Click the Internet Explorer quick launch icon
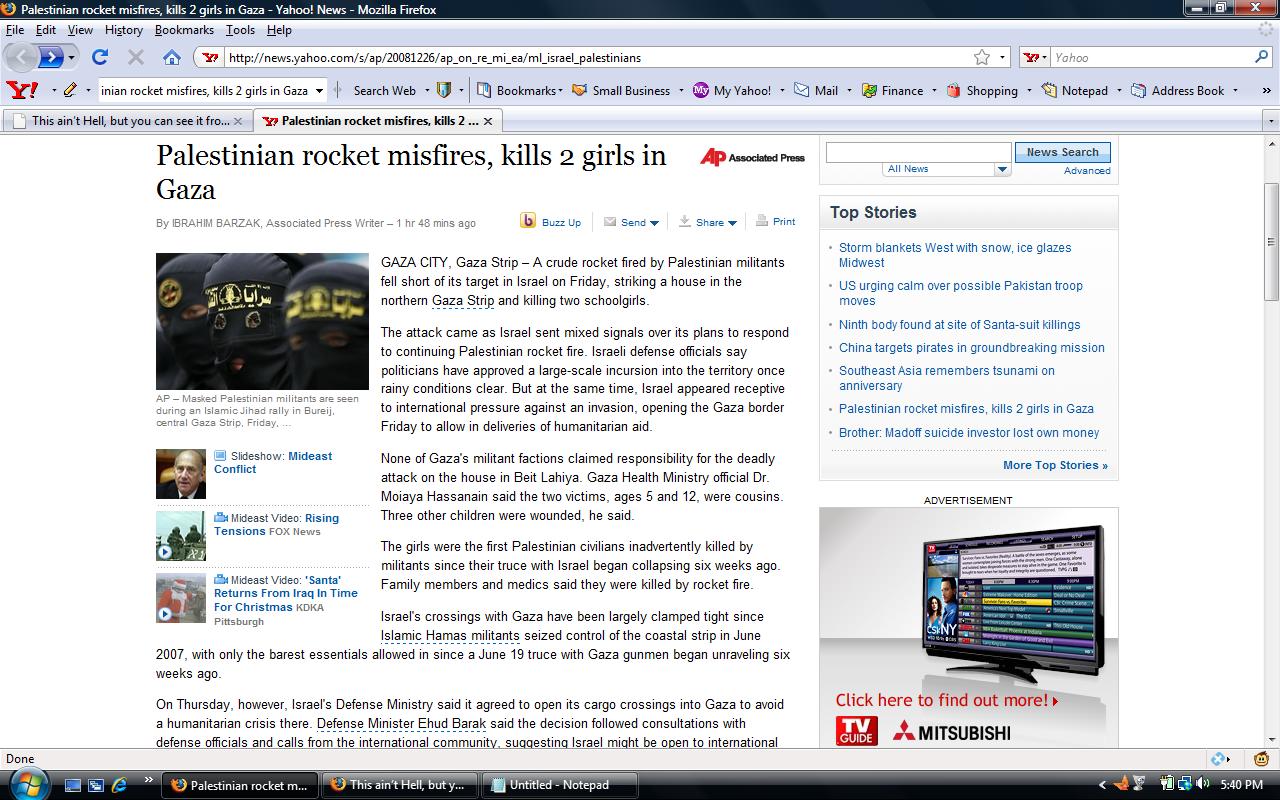Image resolution: width=1280 pixels, height=800 pixels. [120, 785]
